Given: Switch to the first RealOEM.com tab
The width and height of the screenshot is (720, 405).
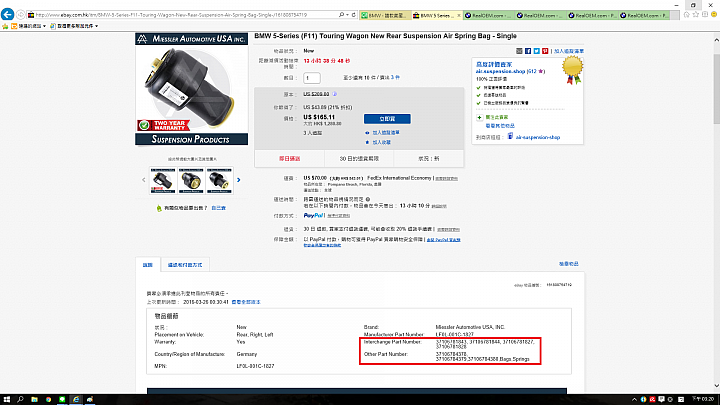Looking at the screenshot, I should click(x=488, y=15).
